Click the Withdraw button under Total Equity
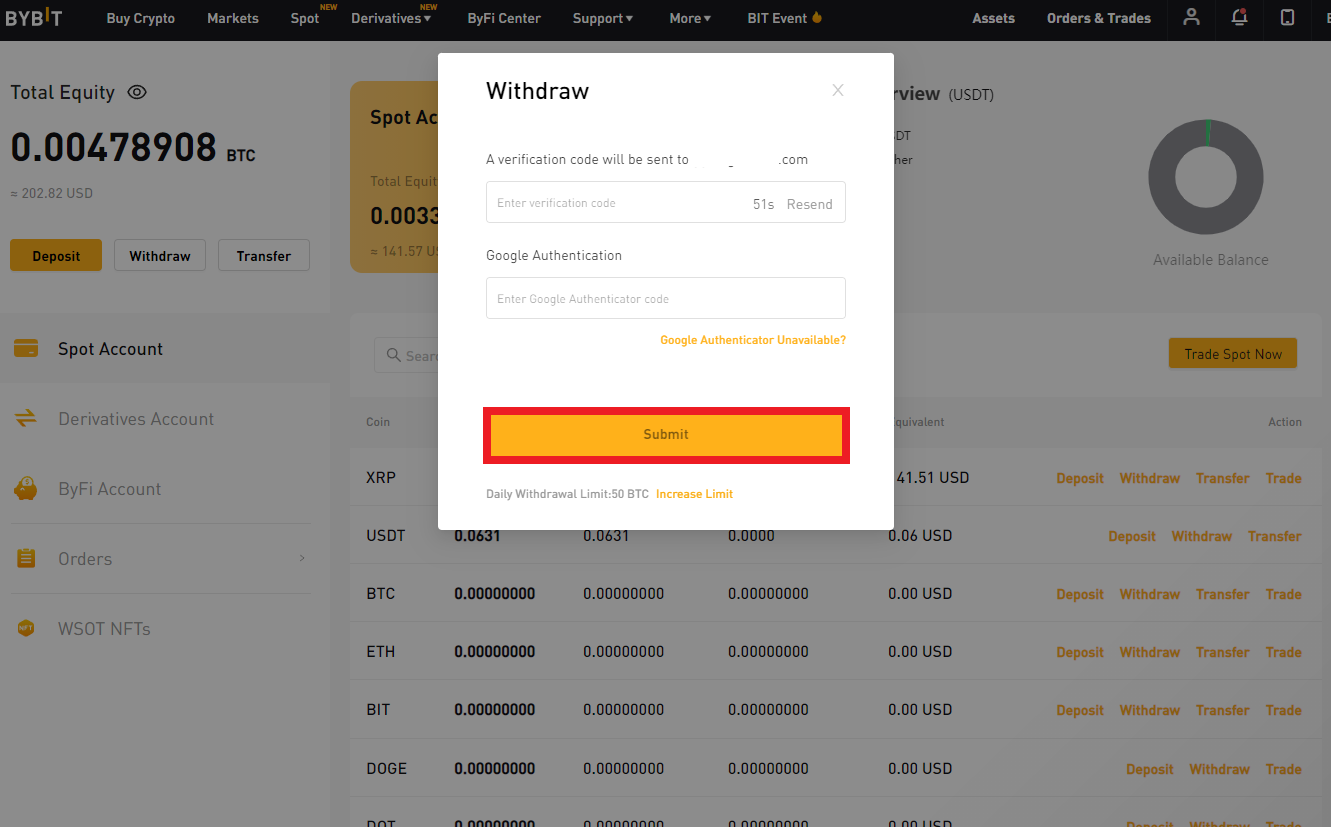 tap(160, 256)
